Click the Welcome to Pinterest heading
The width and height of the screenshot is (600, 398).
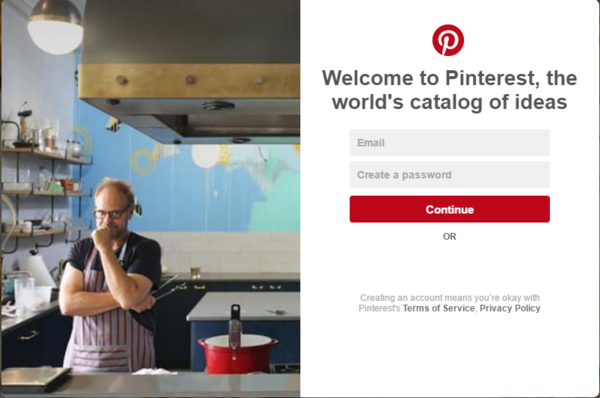pyautogui.click(x=450, y=90)
